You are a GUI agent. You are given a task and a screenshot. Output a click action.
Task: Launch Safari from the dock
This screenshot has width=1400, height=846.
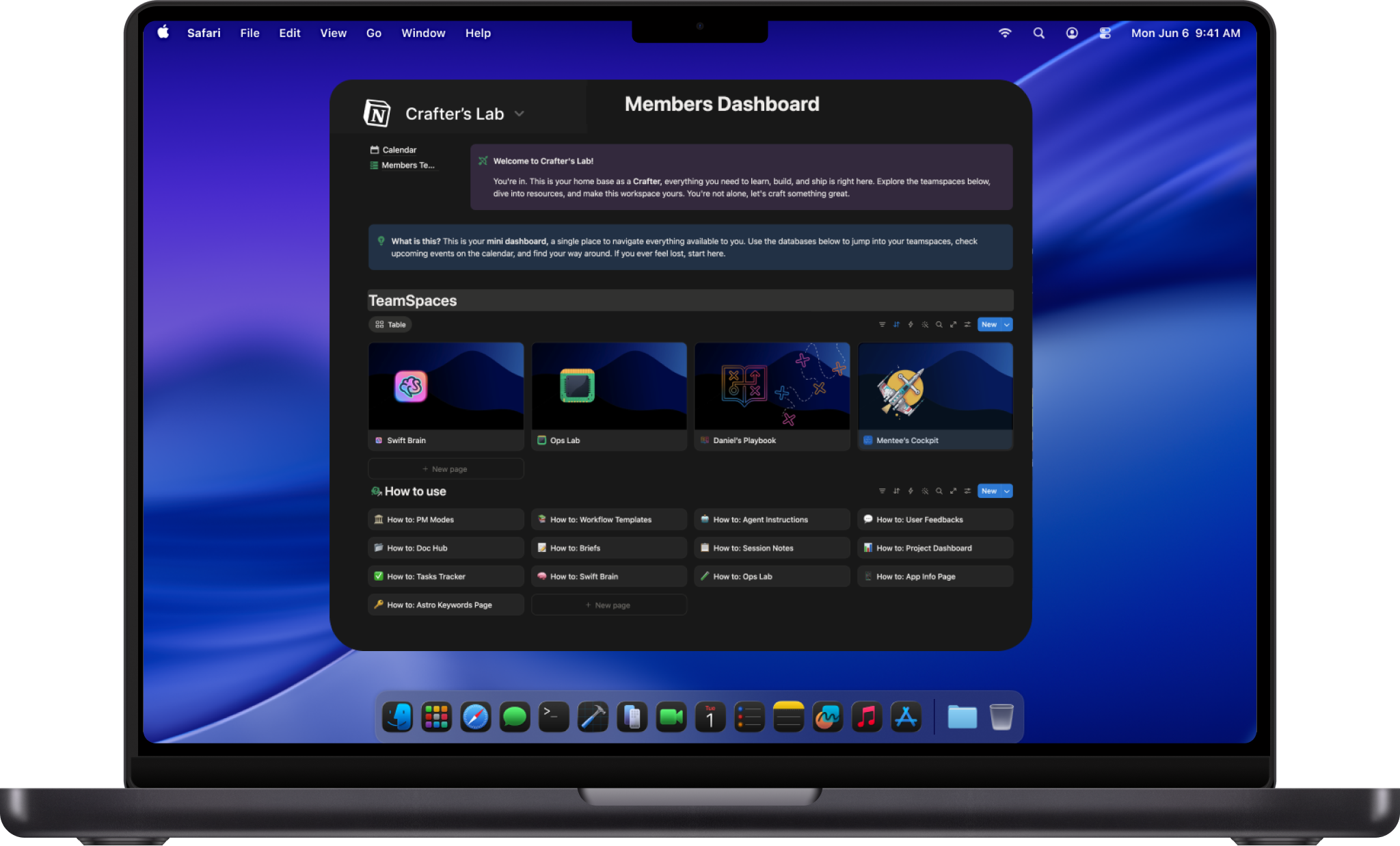click(476, 717)
